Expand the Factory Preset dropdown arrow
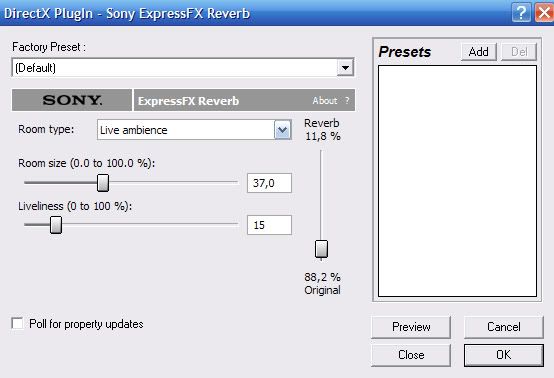554x378 pixels. (x=345, y=67)
